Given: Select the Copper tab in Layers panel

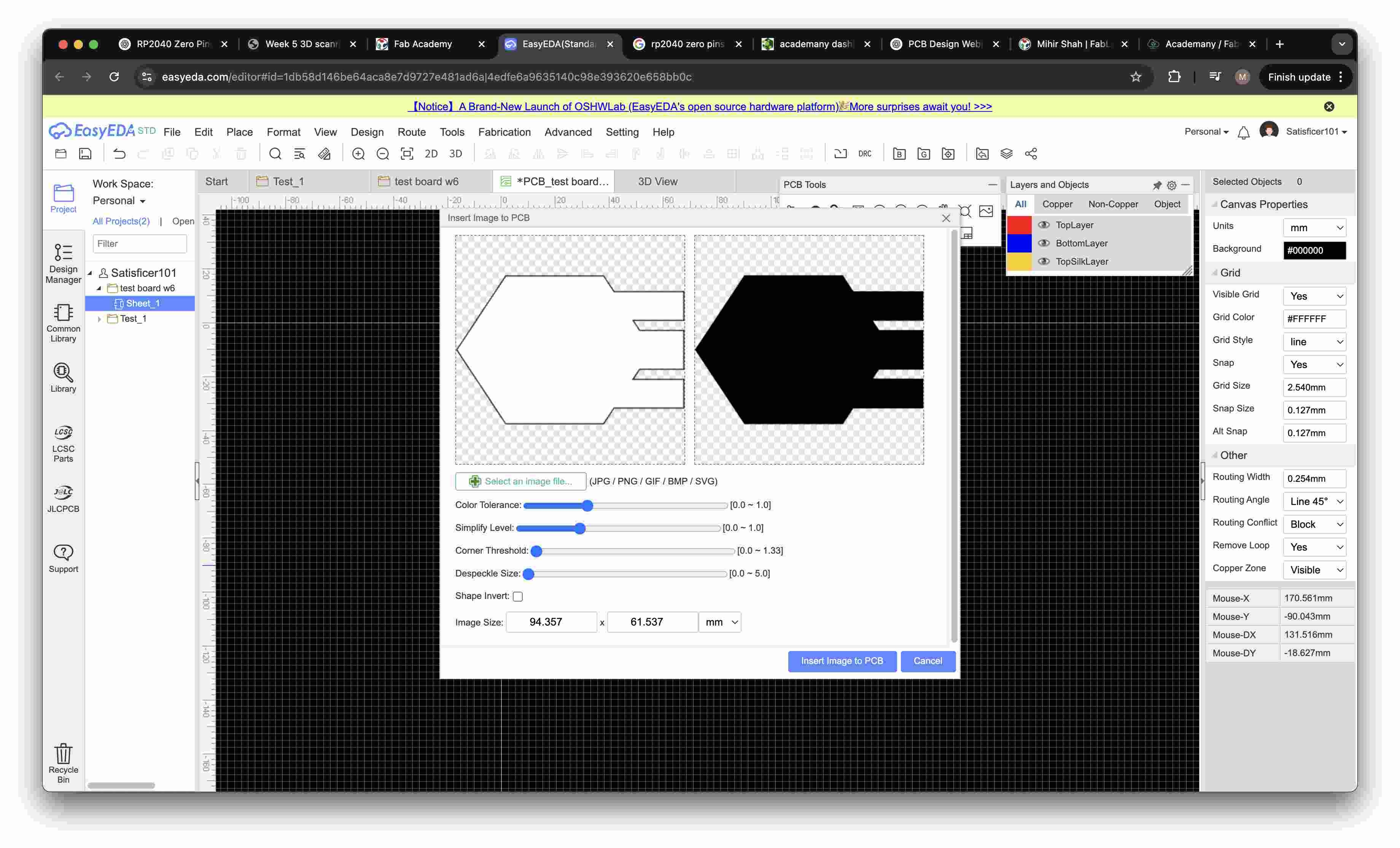Looking at the screenshot, I should pos(1057,204).
